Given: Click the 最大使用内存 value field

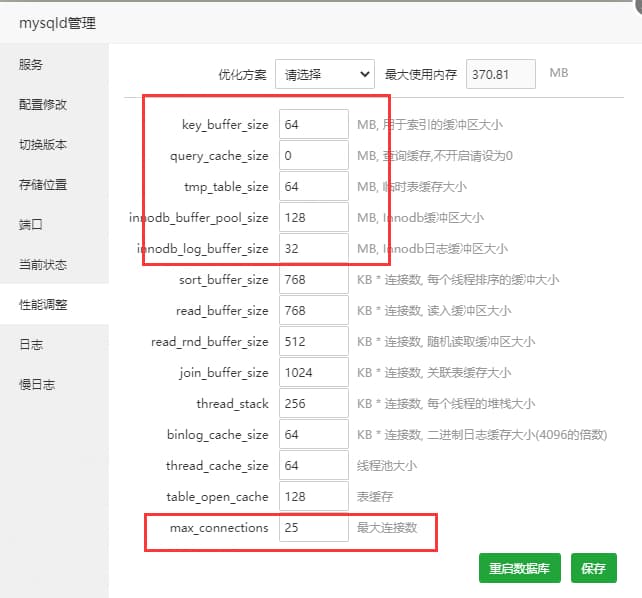Looking at the screenshot, I should tap(500, 74).
